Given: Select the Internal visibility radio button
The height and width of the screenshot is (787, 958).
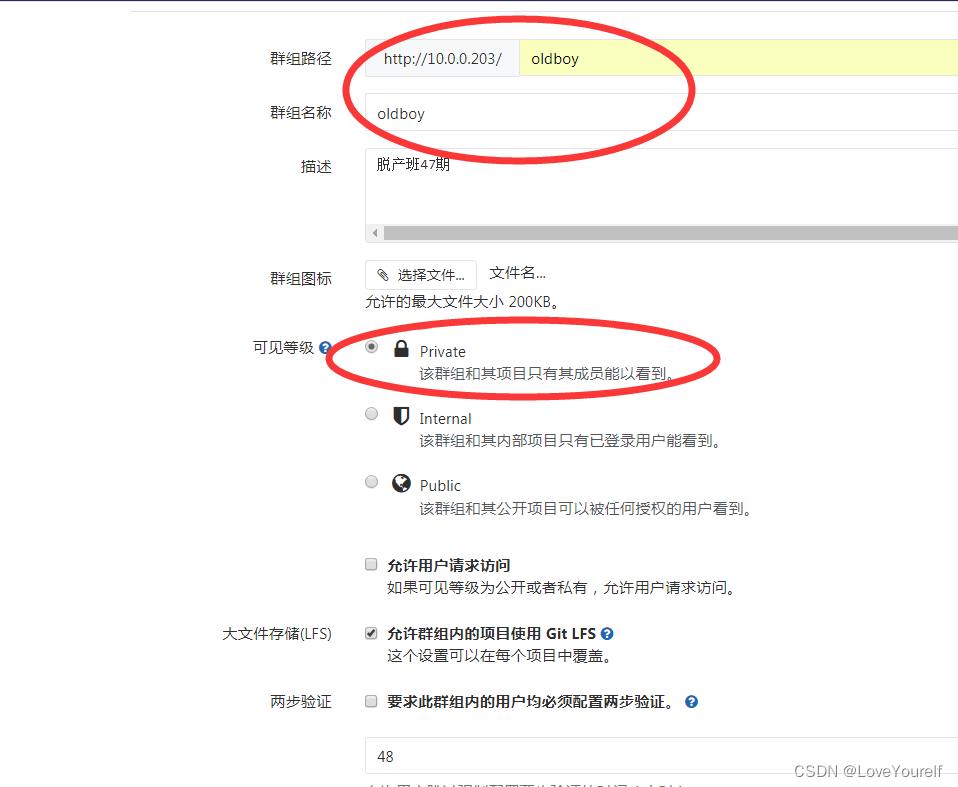Looking at the screenshot, I should (371, 414).
